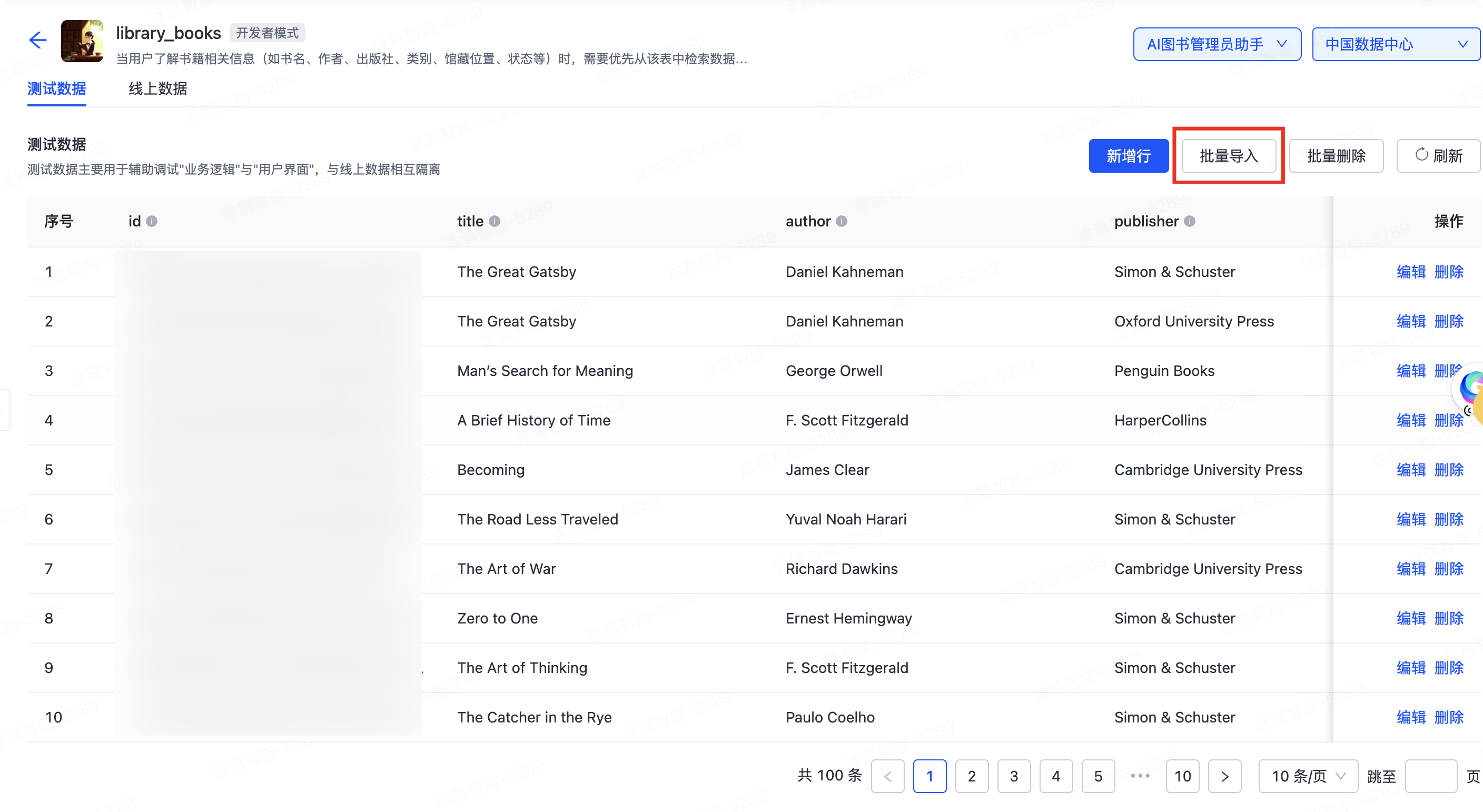Viewport: 1483px width, 812px height.
Task: Click the info icon beside id column
Action: (x=152, y=222)
